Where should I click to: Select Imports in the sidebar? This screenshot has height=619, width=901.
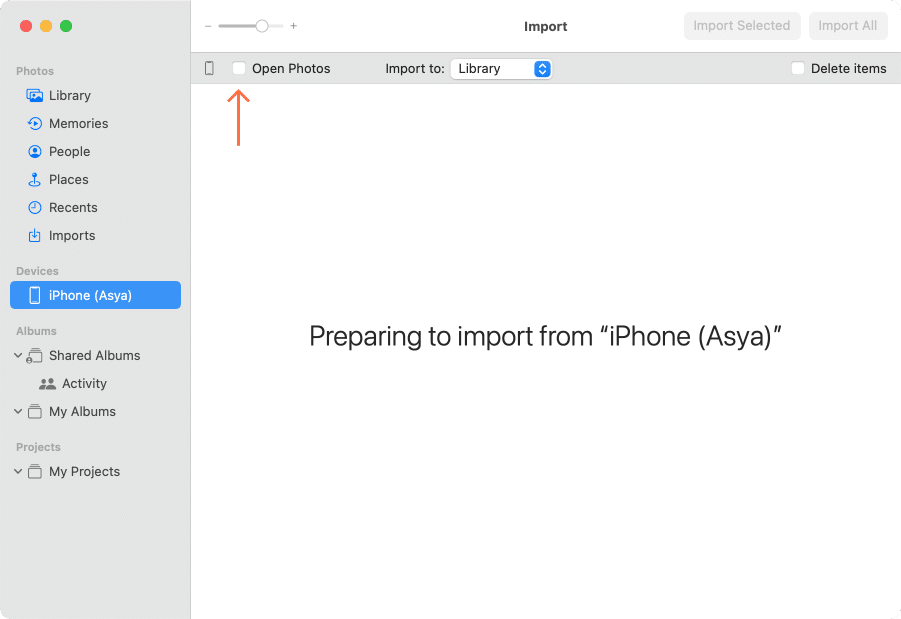click(74, 235)
